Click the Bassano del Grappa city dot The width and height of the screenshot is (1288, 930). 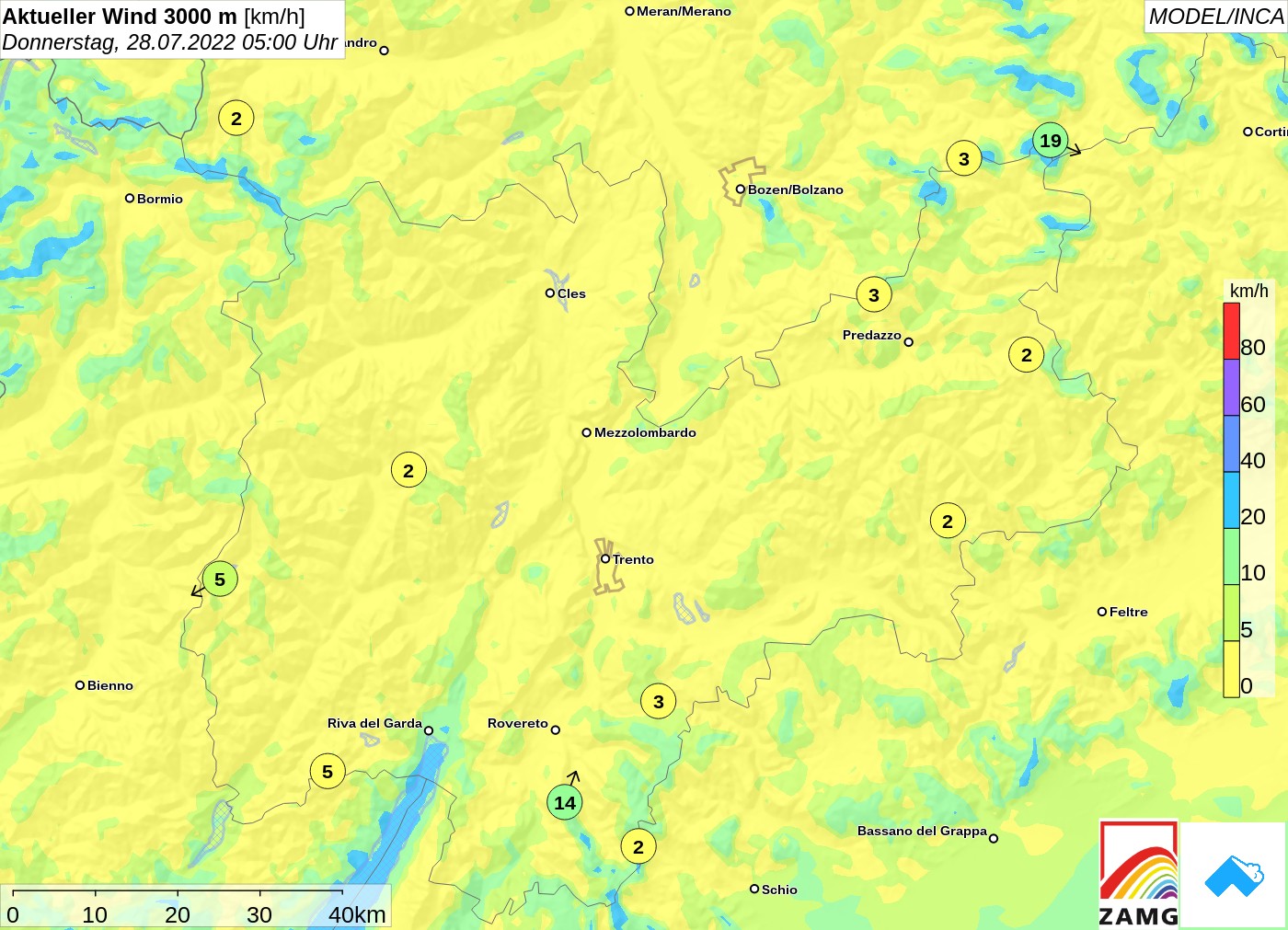994,838
